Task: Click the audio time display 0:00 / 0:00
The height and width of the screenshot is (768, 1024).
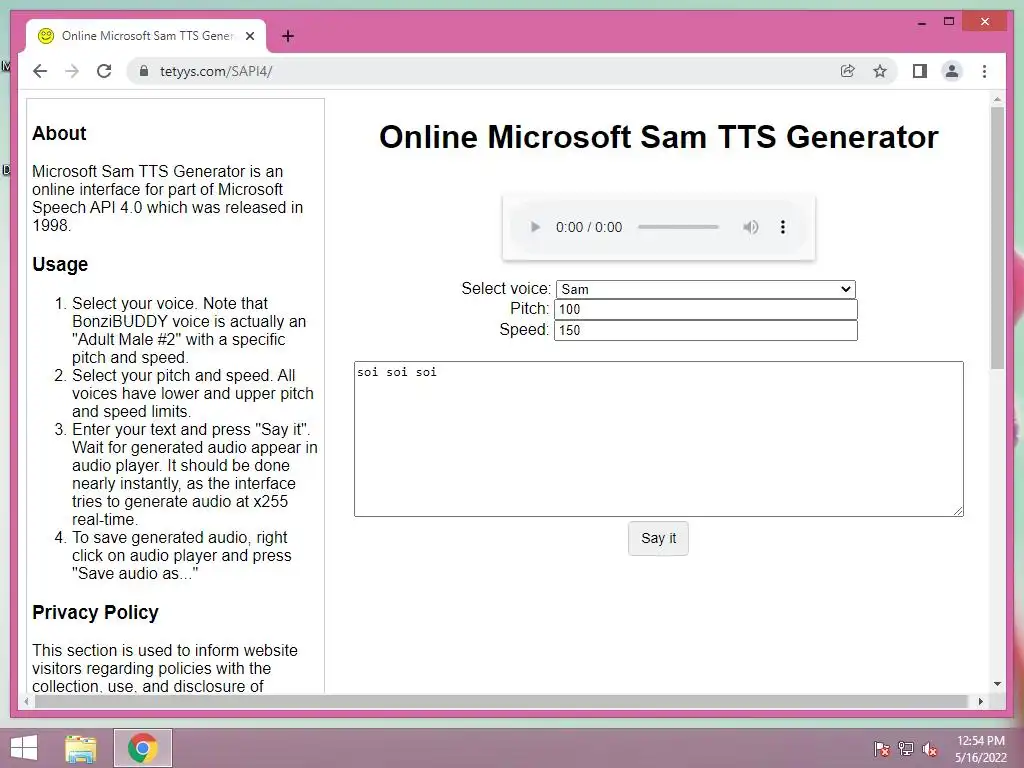Action: click(x=589, y=227)
